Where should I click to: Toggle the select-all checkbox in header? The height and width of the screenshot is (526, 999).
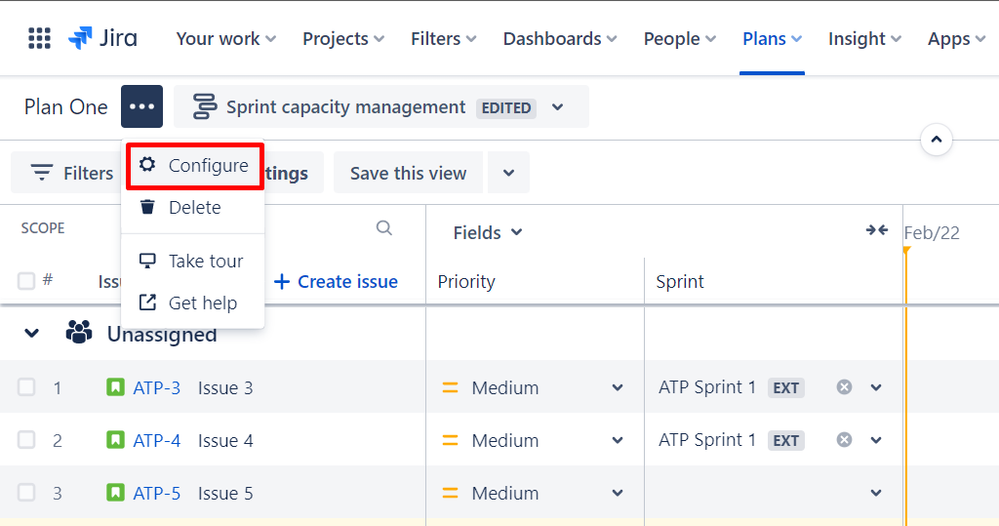[26, 281]
